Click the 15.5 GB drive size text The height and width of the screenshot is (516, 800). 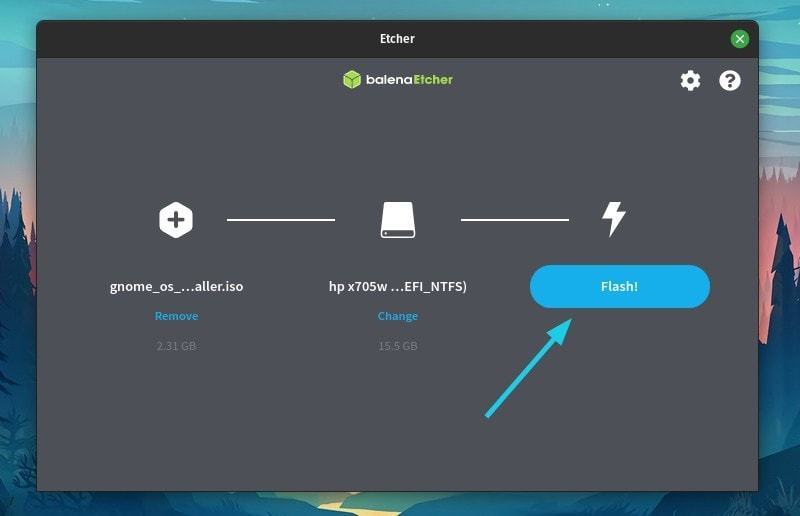pos(398,346)
